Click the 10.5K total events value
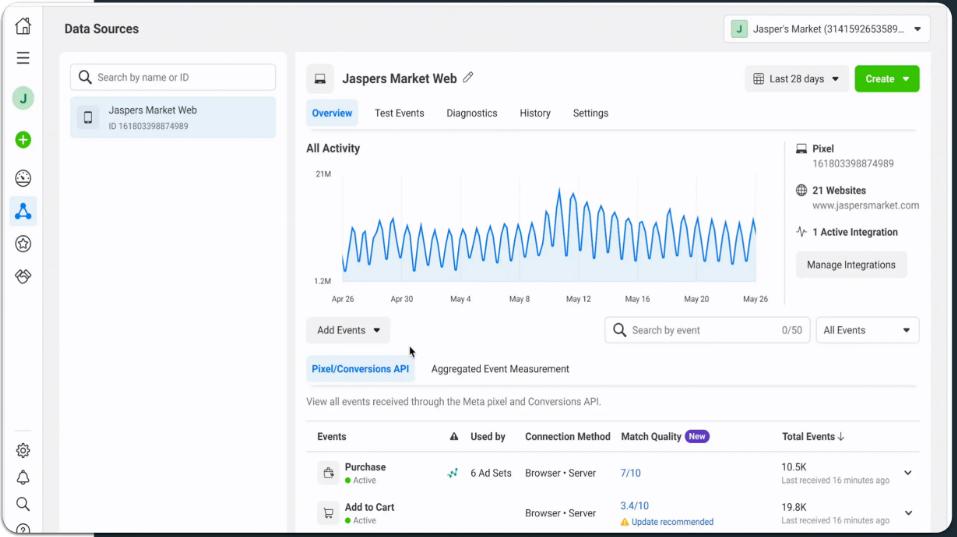 pyautogui.click(x=794, y=467)
